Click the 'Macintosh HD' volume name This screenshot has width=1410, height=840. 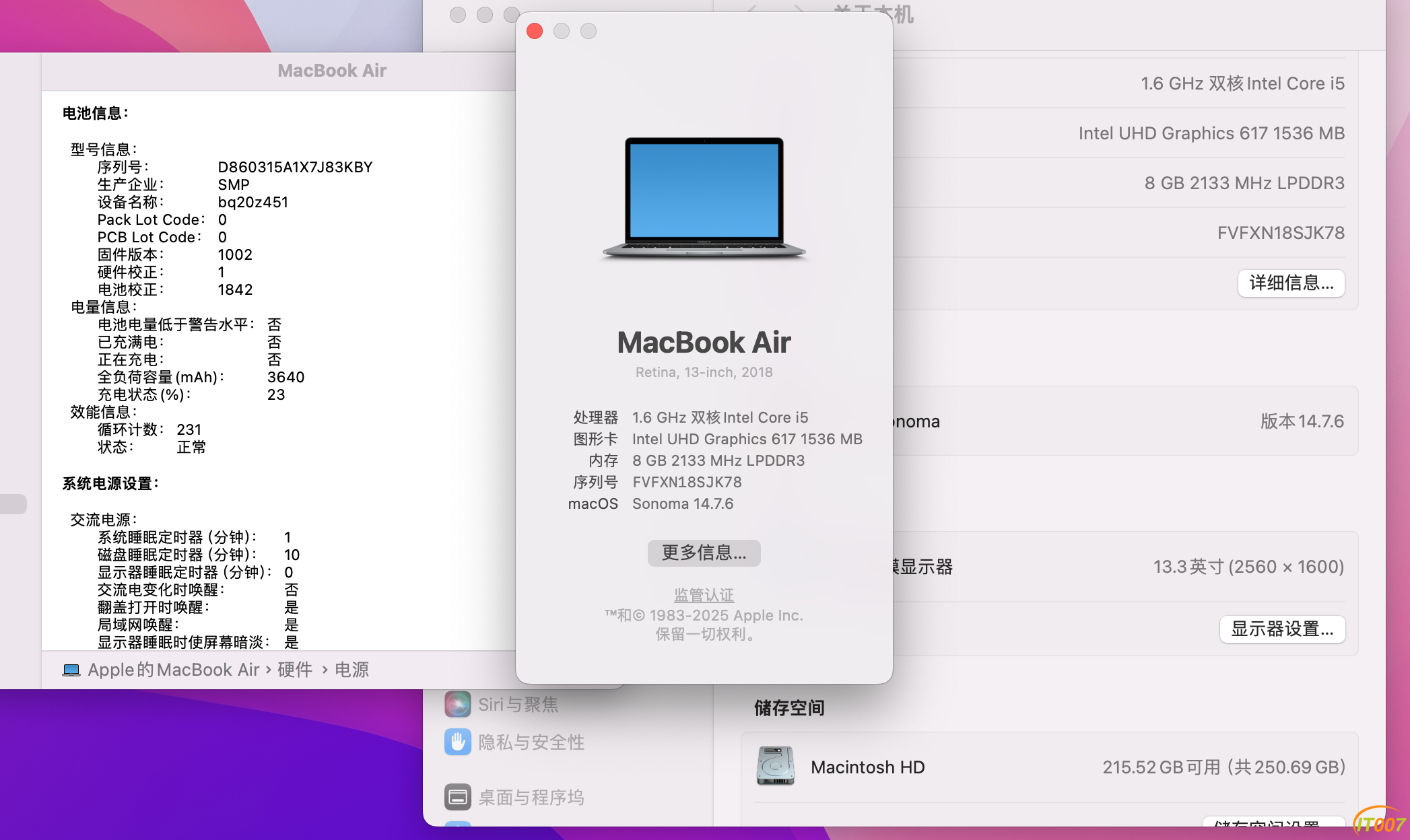point(867,767)
